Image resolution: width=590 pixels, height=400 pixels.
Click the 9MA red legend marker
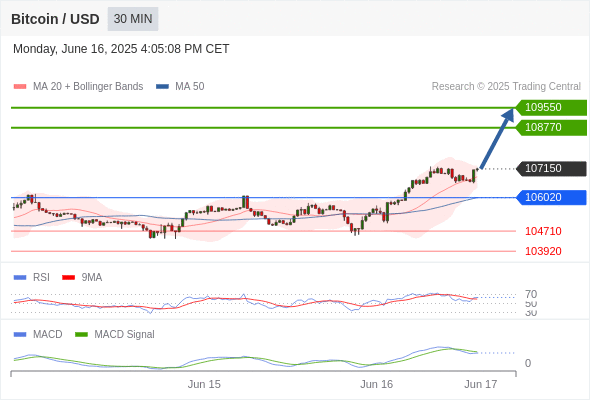tap(68, 278)
